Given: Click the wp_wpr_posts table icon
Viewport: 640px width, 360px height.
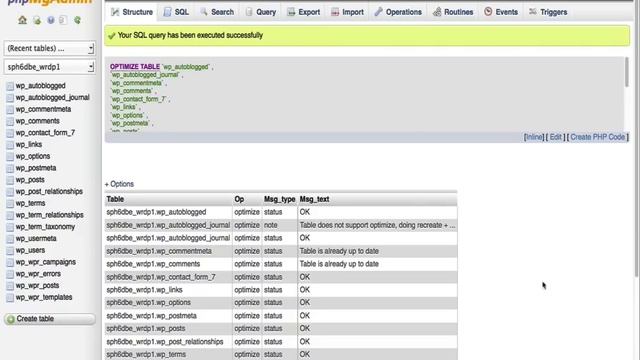Looking at the screenshot, I should point(10,286).
